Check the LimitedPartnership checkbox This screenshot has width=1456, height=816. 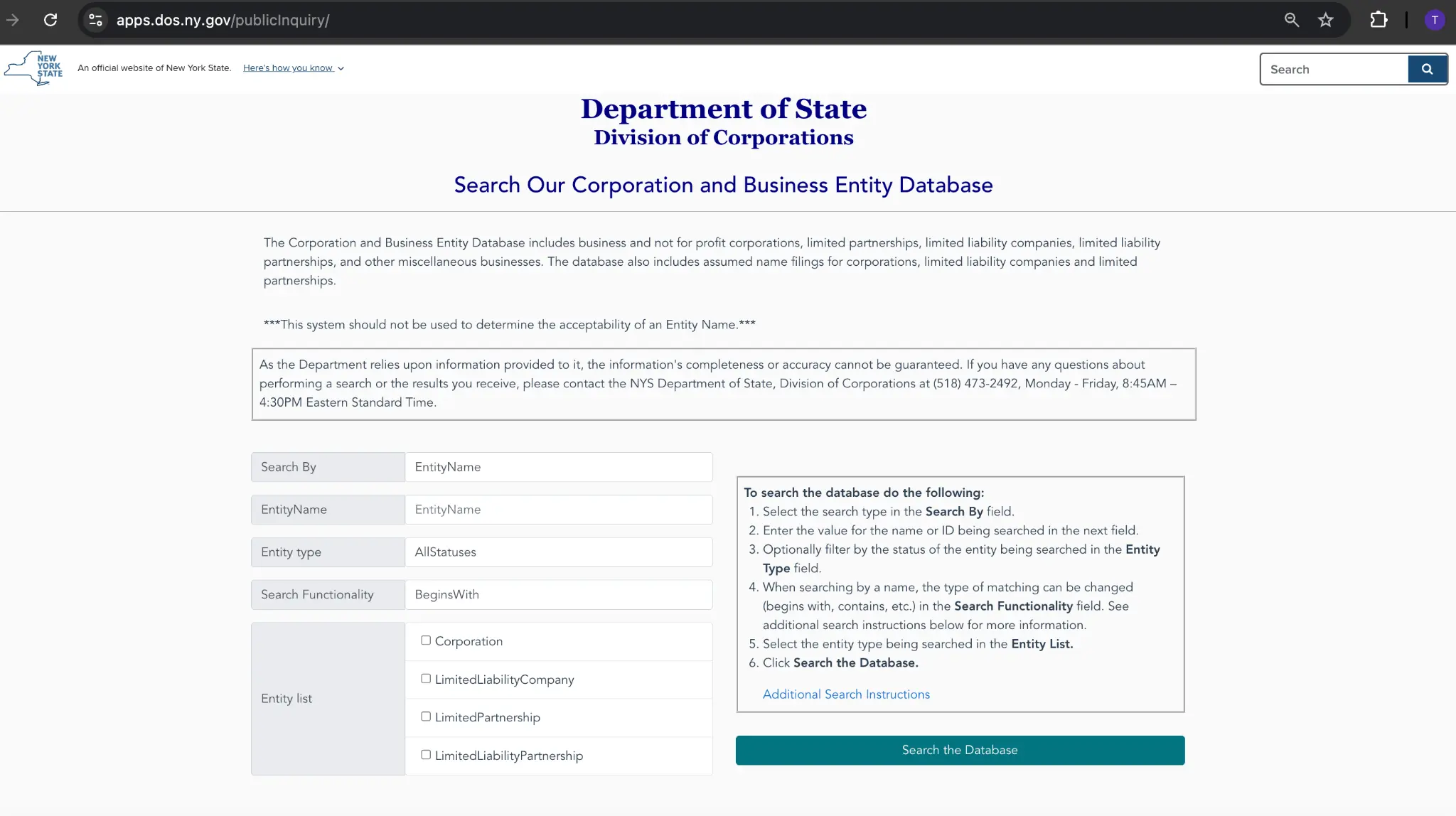(x=426, y=716)
